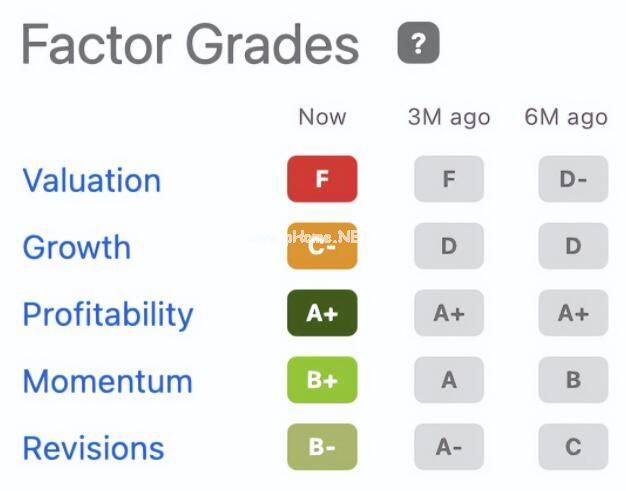Open the Valuation factor link
This screenshot has height=491, width=626.
click(x=92, y=180)
